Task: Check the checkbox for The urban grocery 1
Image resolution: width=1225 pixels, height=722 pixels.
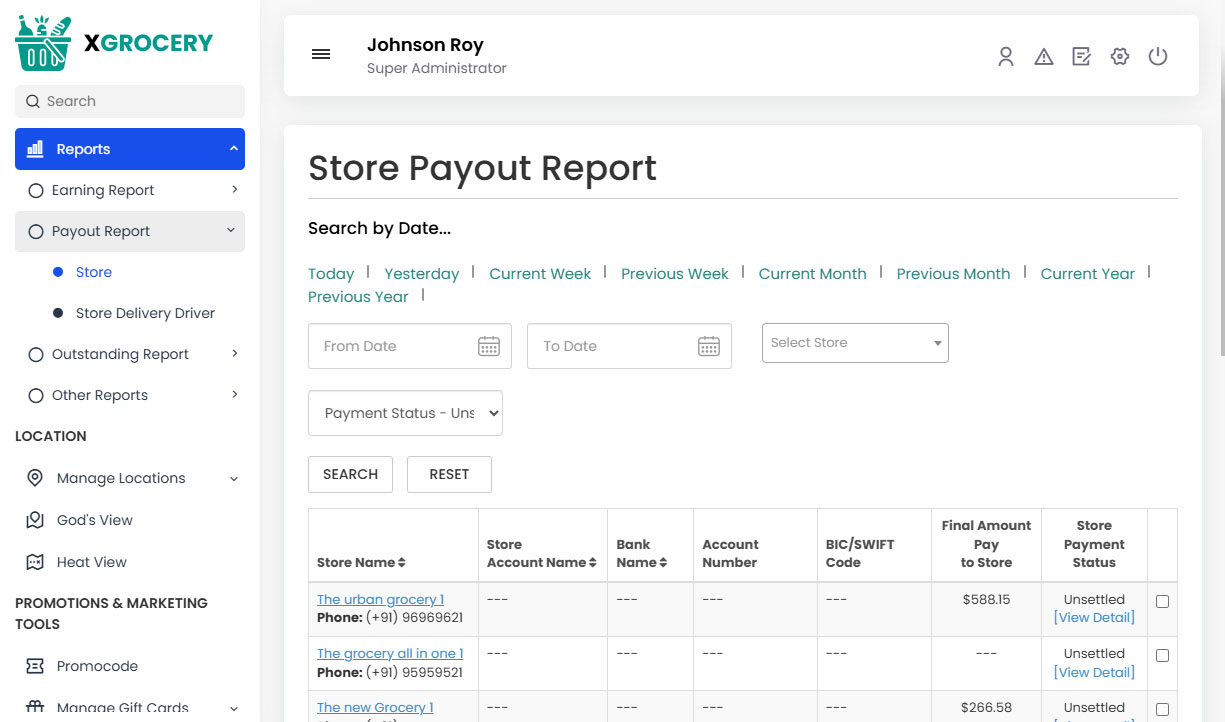Action: 1162,600
